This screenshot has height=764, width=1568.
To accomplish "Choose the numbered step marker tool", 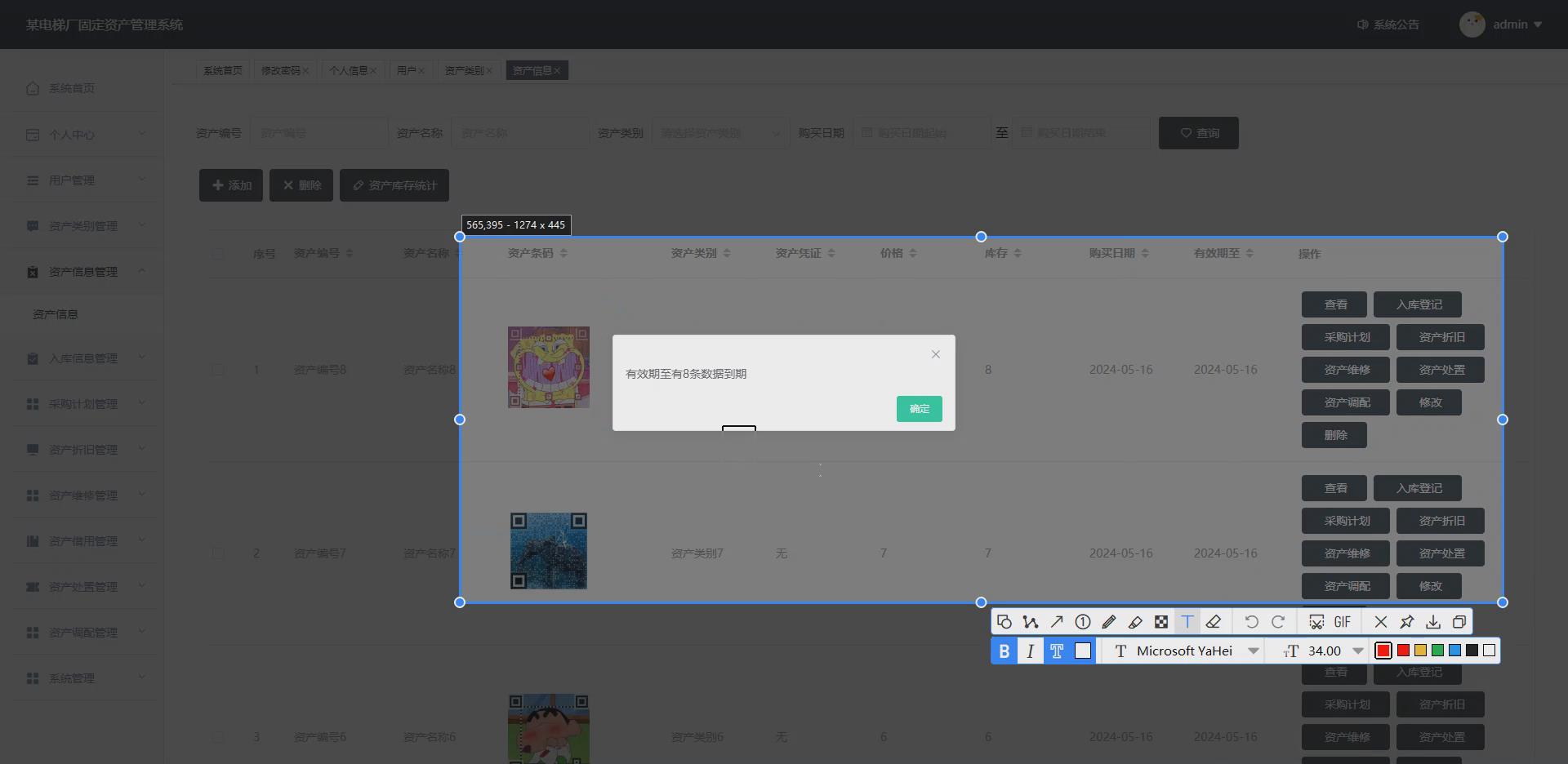I will coord(1082,621).
